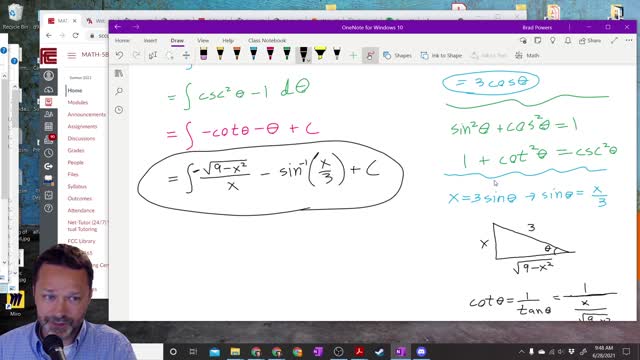Add a new pen with plus icon
The height and width of the screenshot is (360, 640).
pos(353,55)
